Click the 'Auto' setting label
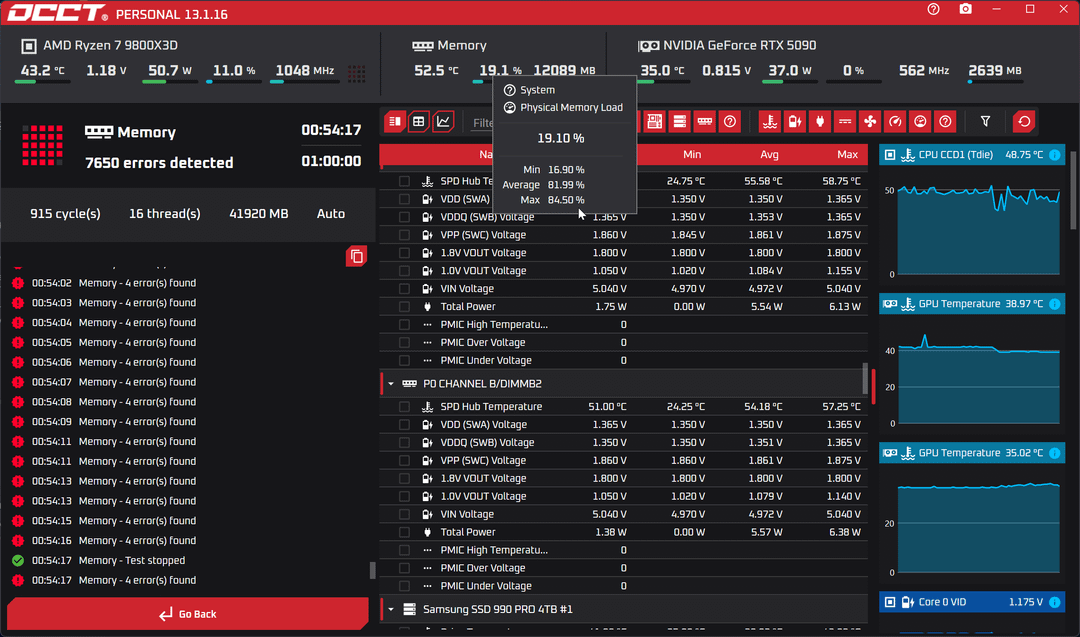The image size is (1080, 637). tap(331, 214)
